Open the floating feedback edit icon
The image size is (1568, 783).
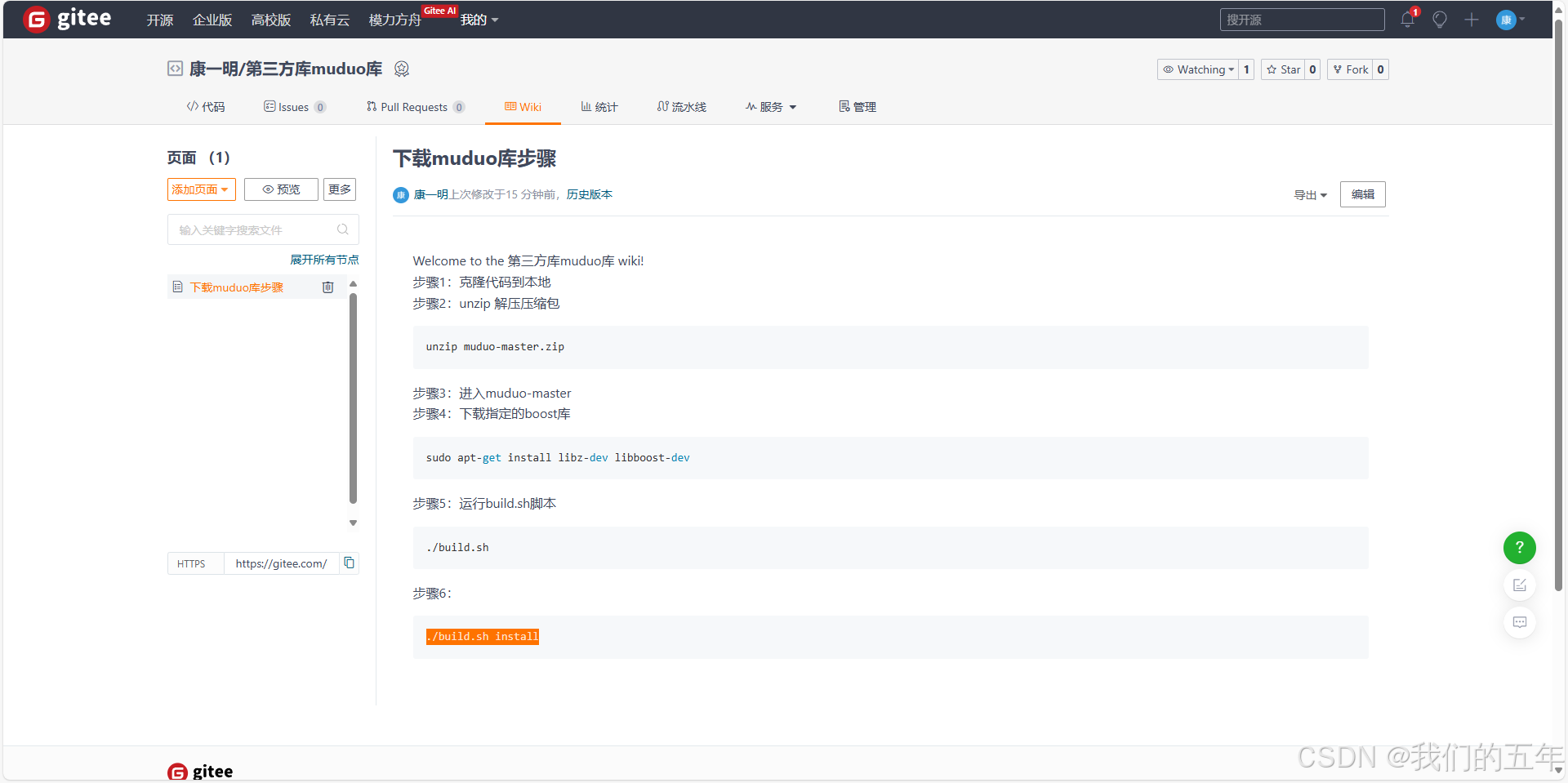click(1519, 585)
